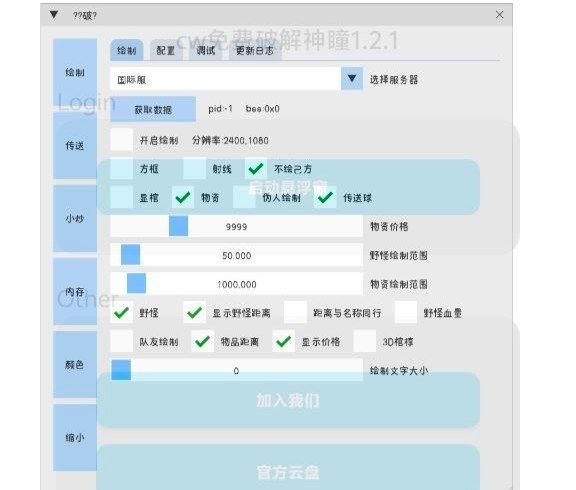This screenshot has width=576, height=490.
Task: Click the 加入我们 overlay button
Action: tap(288, 400)
